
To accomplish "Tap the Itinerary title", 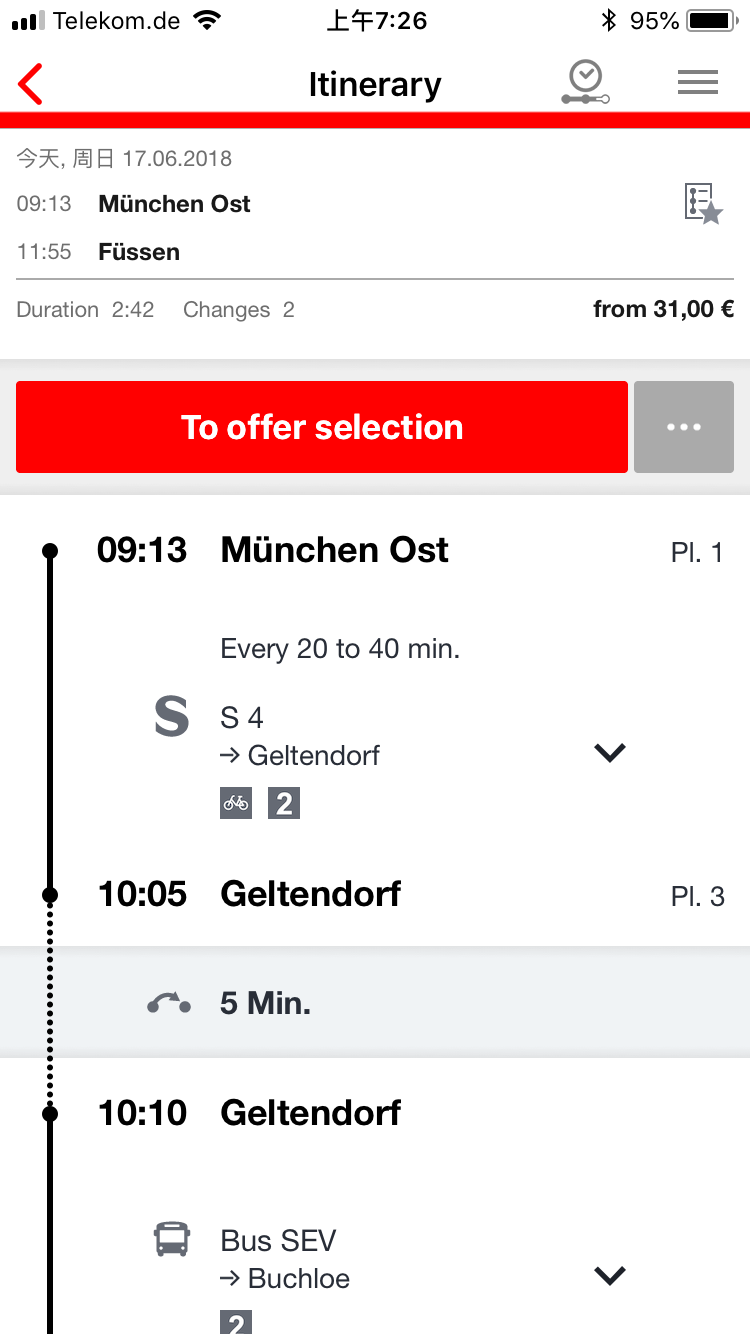I will [374, 84].
